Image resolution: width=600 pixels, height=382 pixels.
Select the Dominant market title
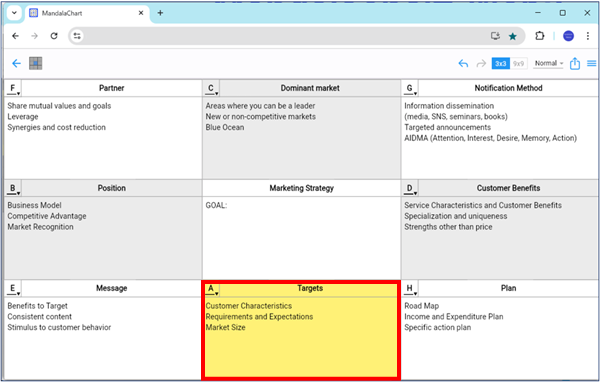tap(310, 88)
